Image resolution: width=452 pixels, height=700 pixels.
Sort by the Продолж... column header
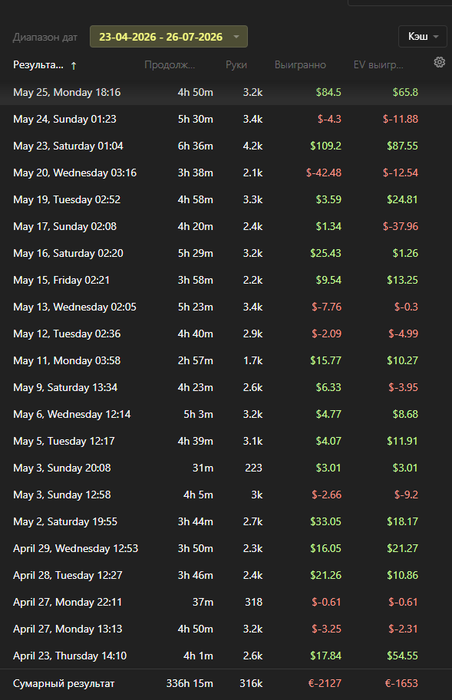(170, 65)
